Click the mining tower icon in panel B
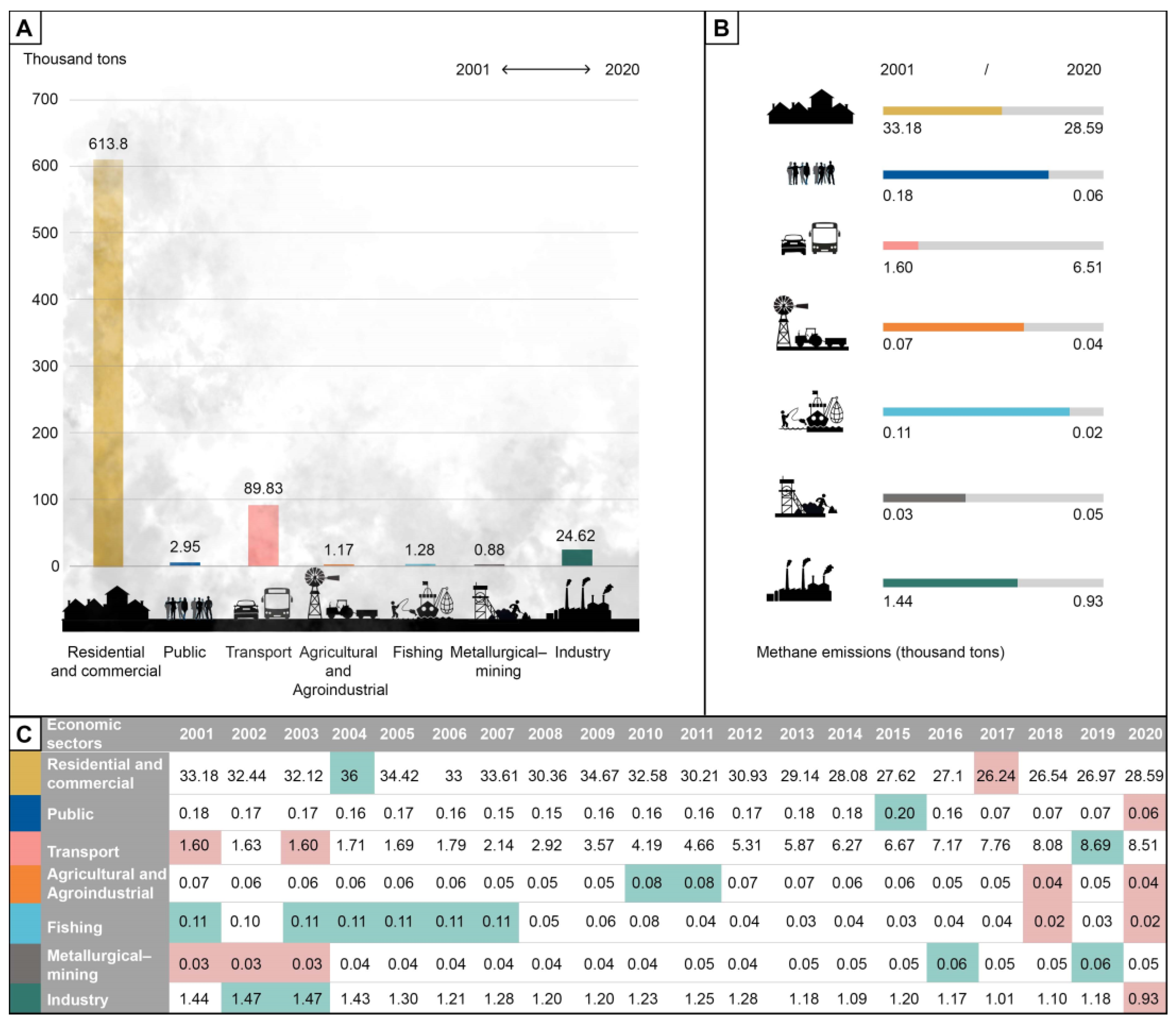This screenshot has width=1176, height=1023. pos(805,497)
